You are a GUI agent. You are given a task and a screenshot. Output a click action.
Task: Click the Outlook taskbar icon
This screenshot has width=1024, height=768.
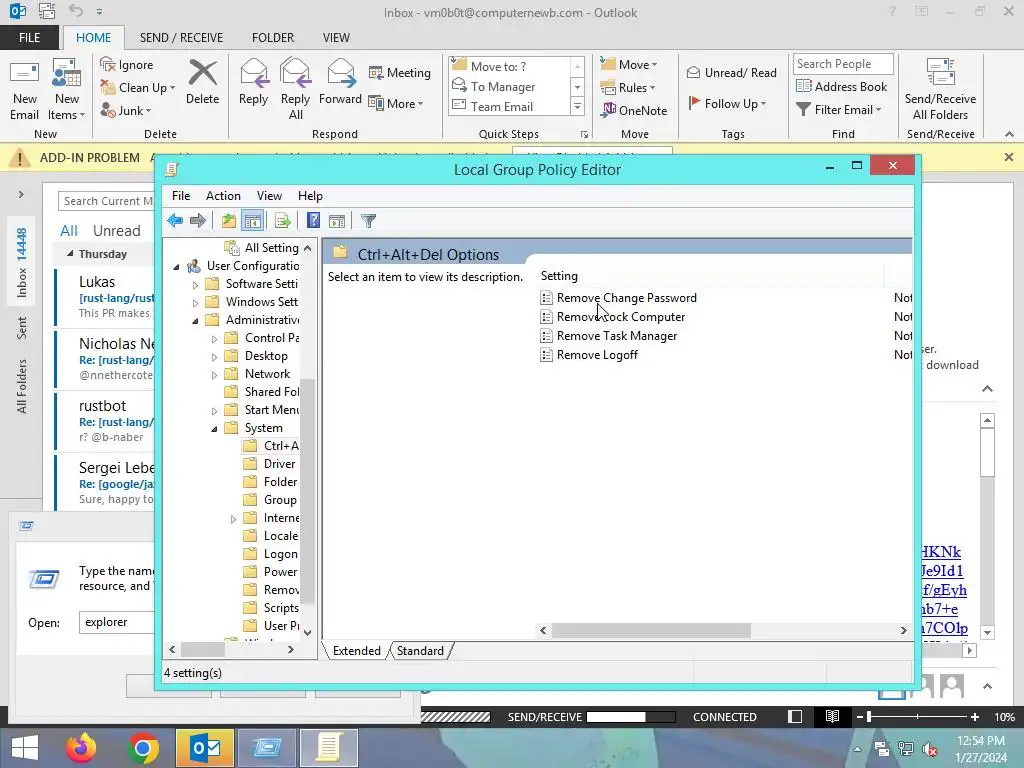[x=205, y=748]
